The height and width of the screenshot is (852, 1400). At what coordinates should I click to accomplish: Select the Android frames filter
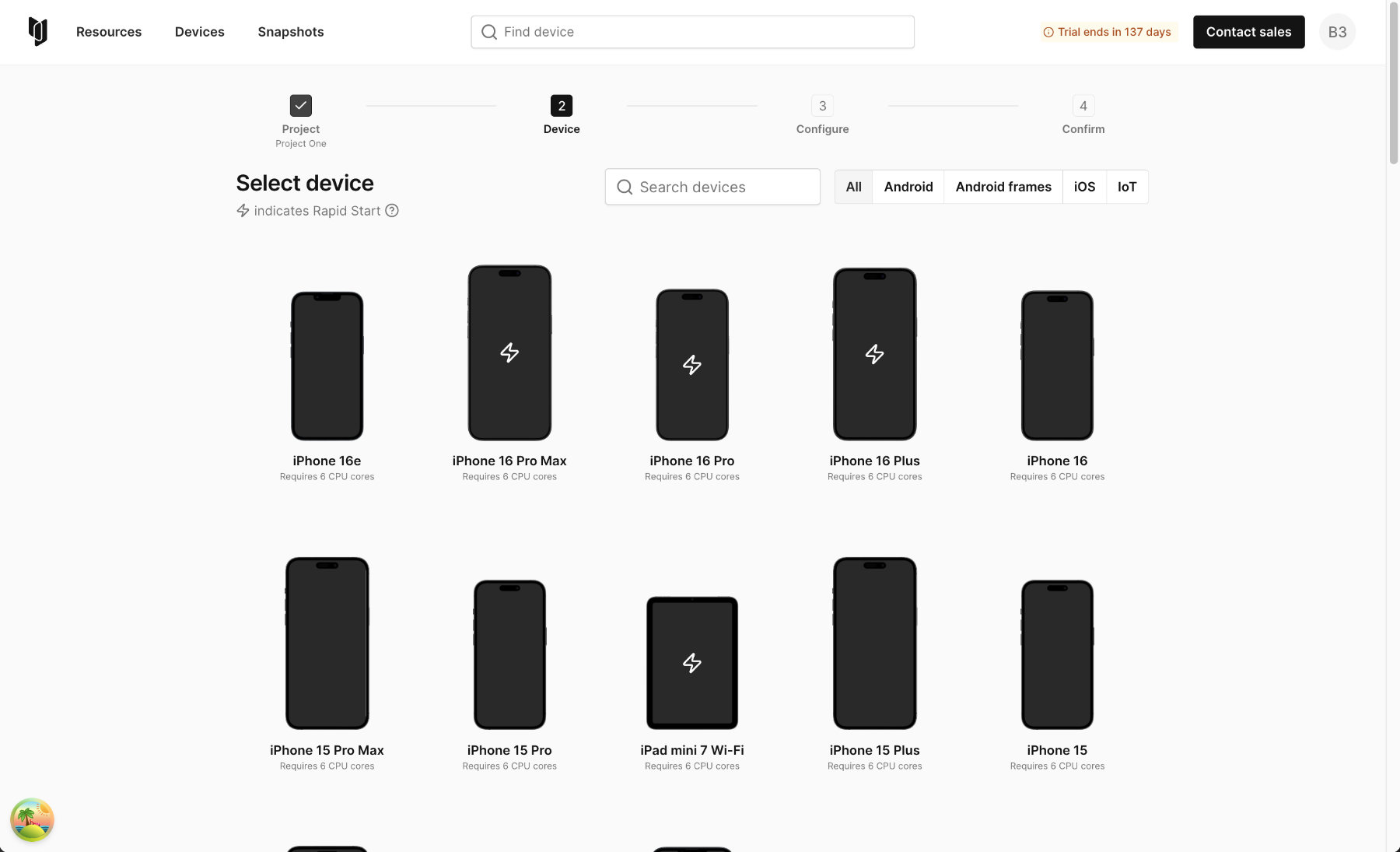click(x=1003, y=187)
